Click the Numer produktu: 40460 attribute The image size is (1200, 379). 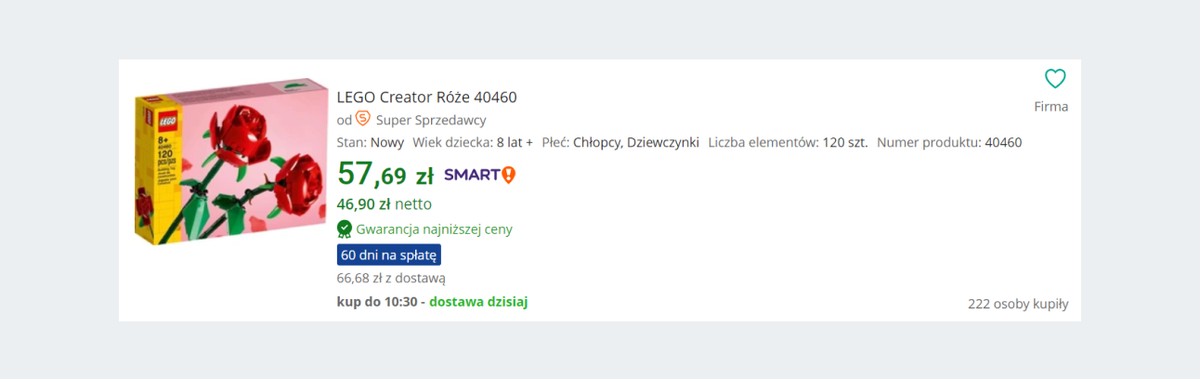click(949, 142)
